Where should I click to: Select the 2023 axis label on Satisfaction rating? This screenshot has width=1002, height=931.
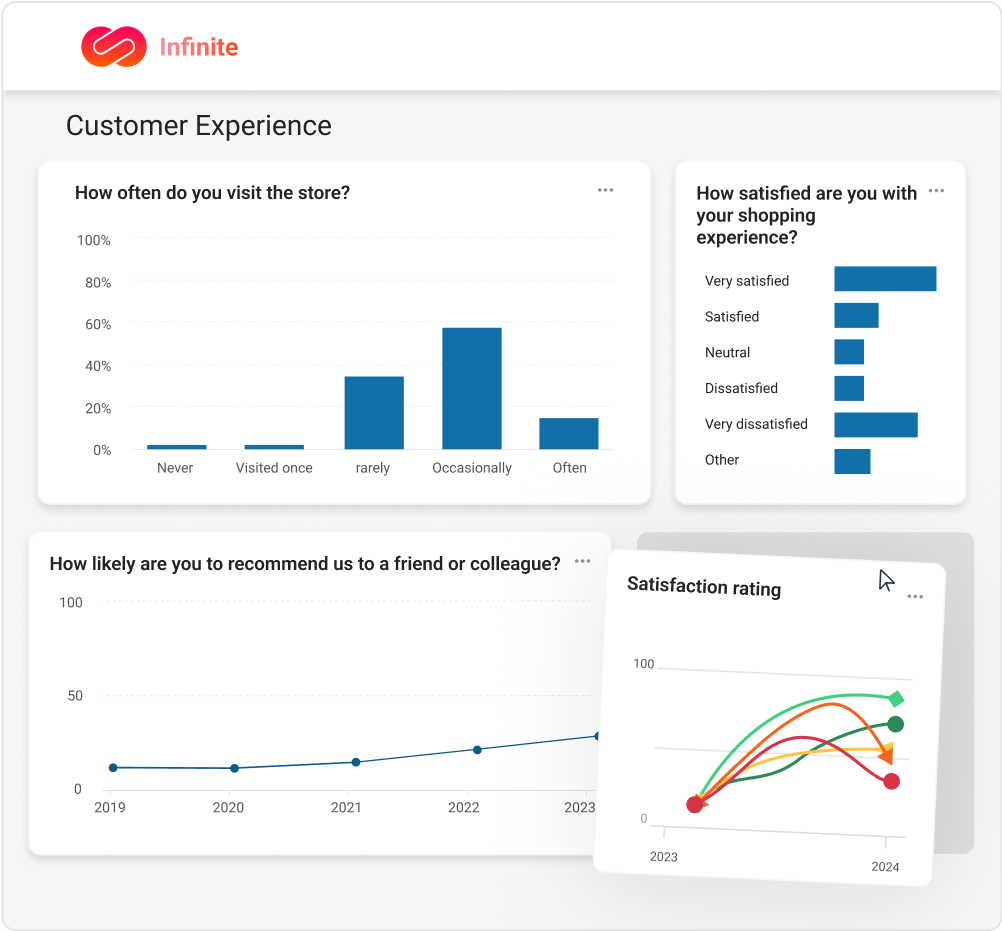tap(663, 856)
